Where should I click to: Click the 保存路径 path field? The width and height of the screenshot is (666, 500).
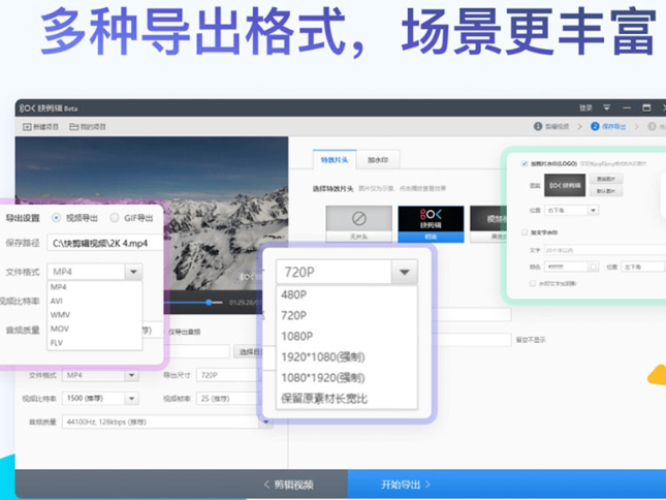104,243
